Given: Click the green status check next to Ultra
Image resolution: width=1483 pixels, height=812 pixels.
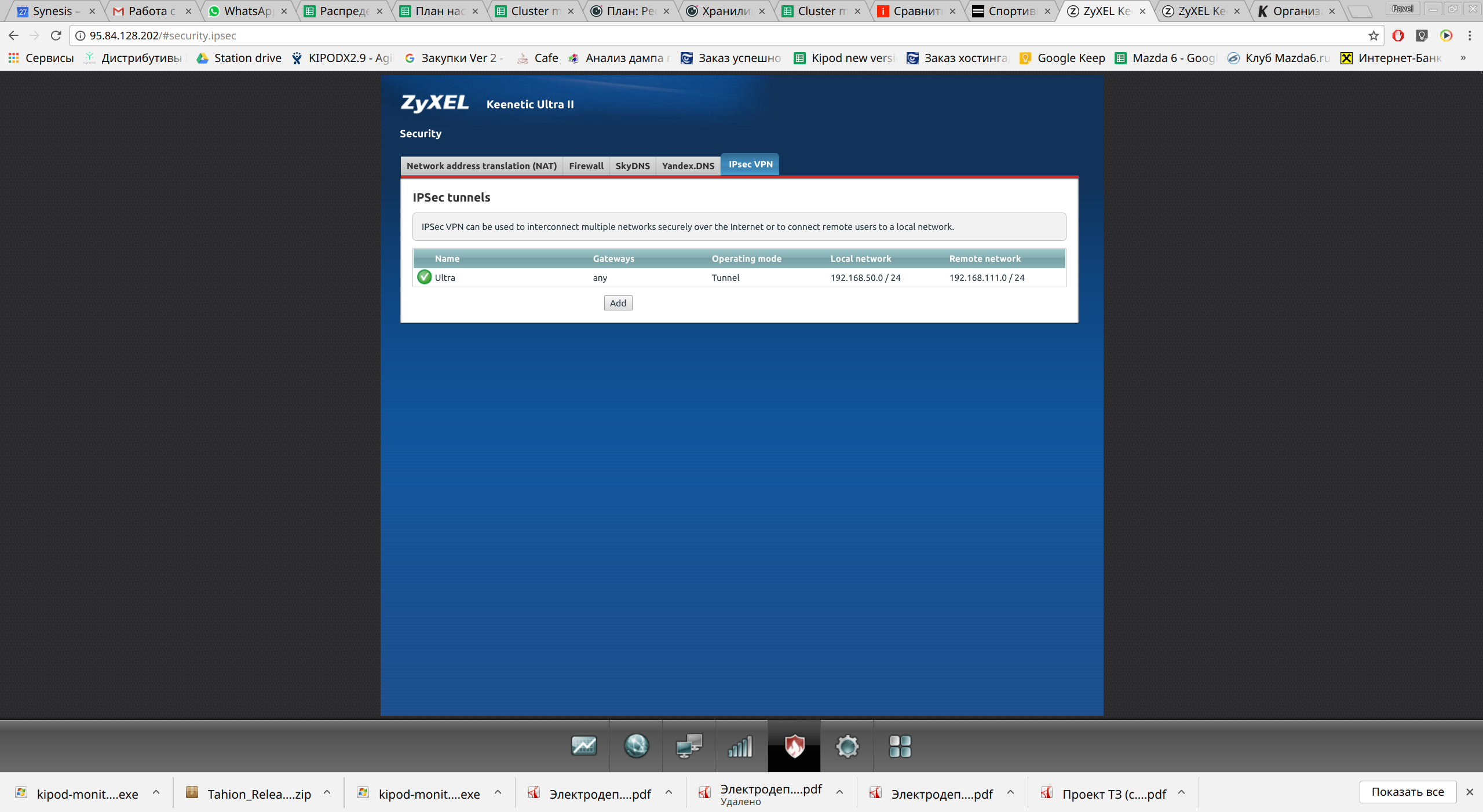Looking at the screenshot, I should [424, 277].
